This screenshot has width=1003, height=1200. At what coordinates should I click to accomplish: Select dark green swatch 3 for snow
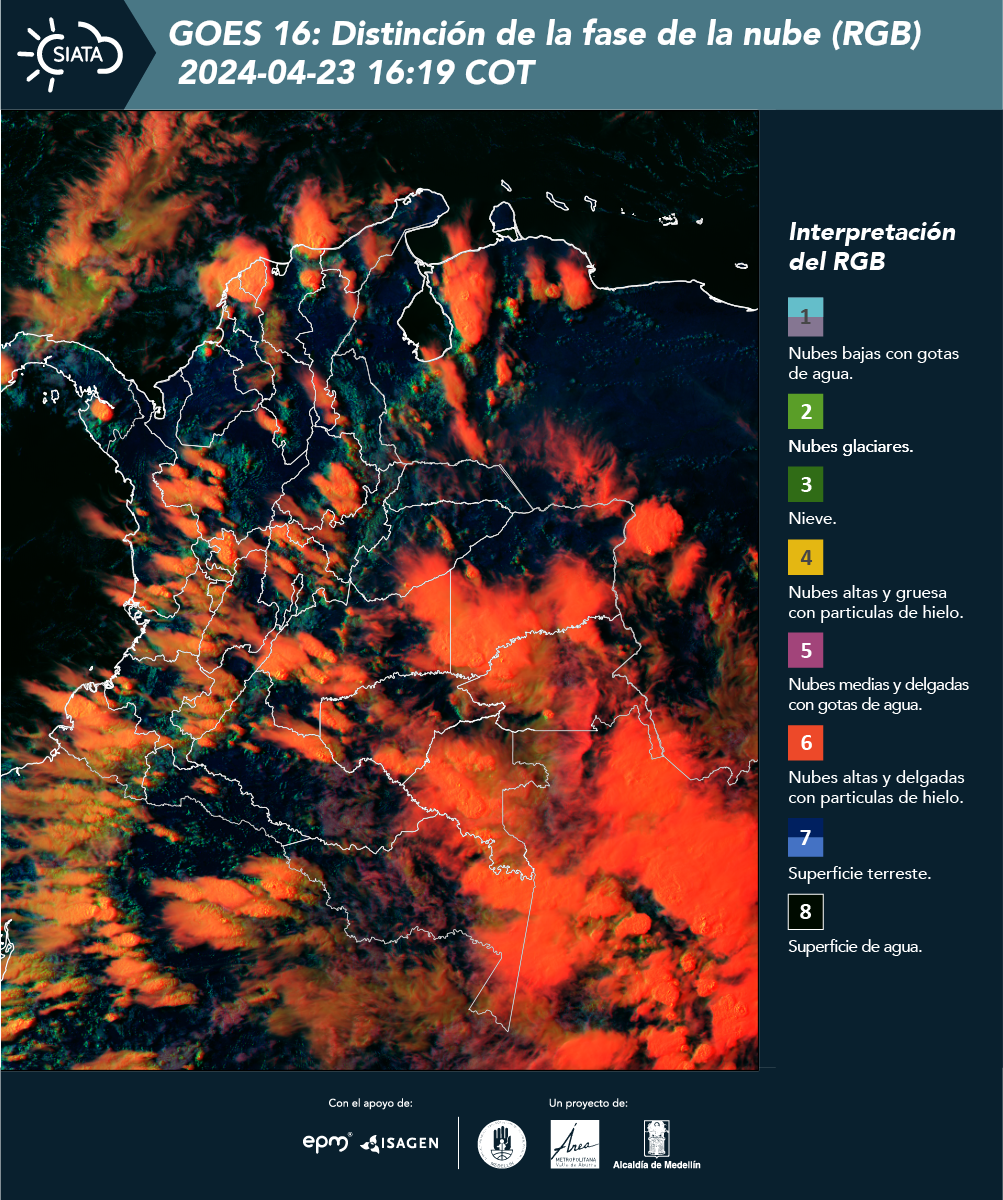(x=805, y=485)
